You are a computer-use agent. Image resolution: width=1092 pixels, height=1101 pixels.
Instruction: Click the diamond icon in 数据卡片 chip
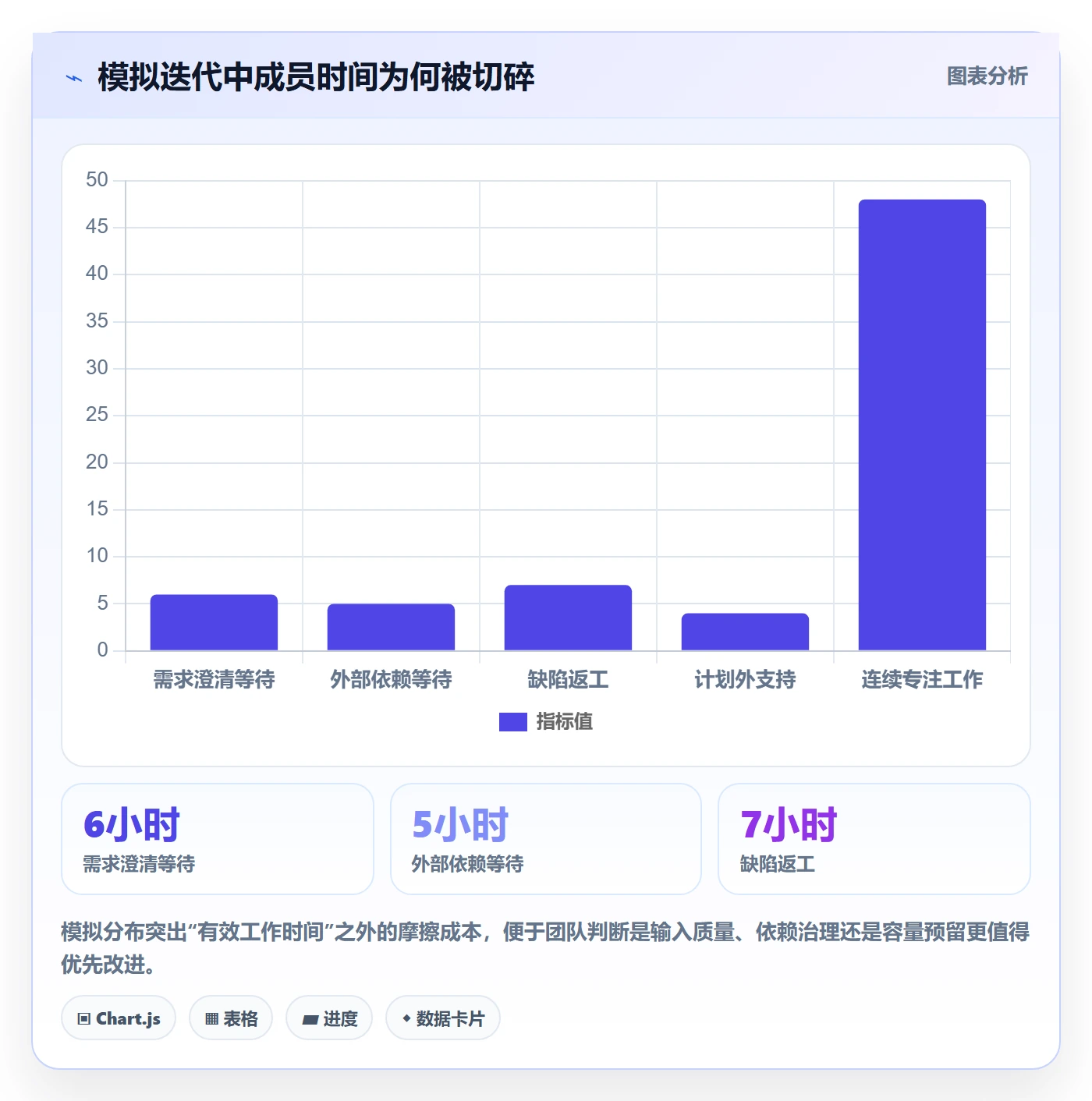click(x=406, y=1018)
